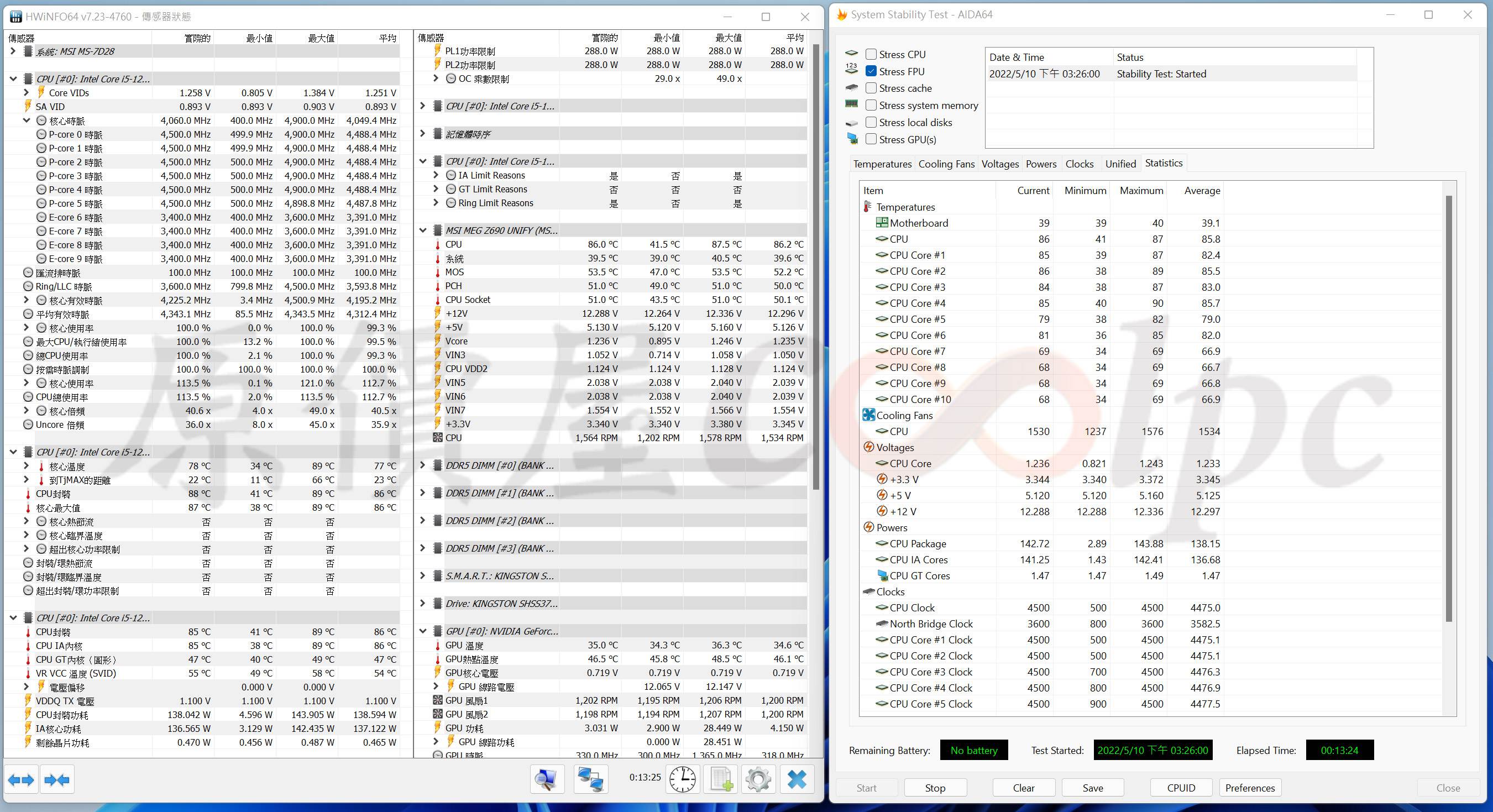Click Stop button in AIDA64
Viewport: 1493px width, 812px height.
point(935,788)
